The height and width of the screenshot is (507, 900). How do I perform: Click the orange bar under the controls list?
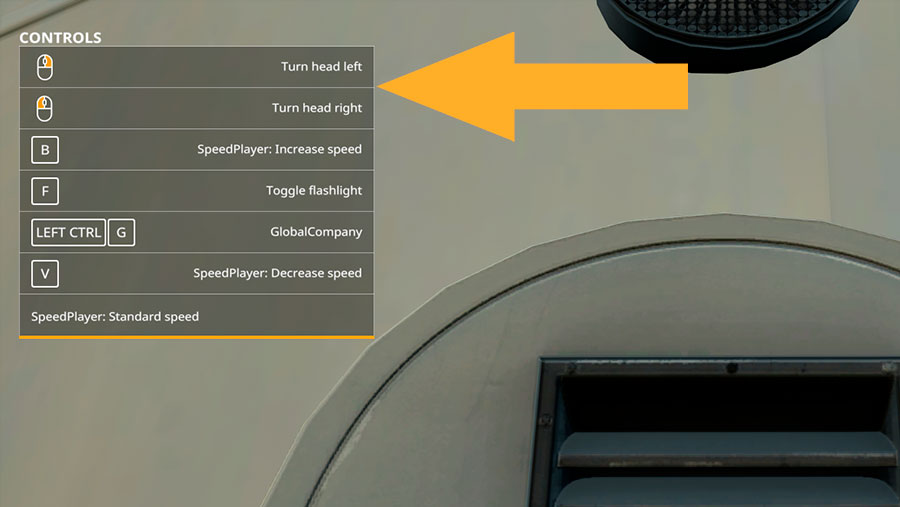[196, 337]
